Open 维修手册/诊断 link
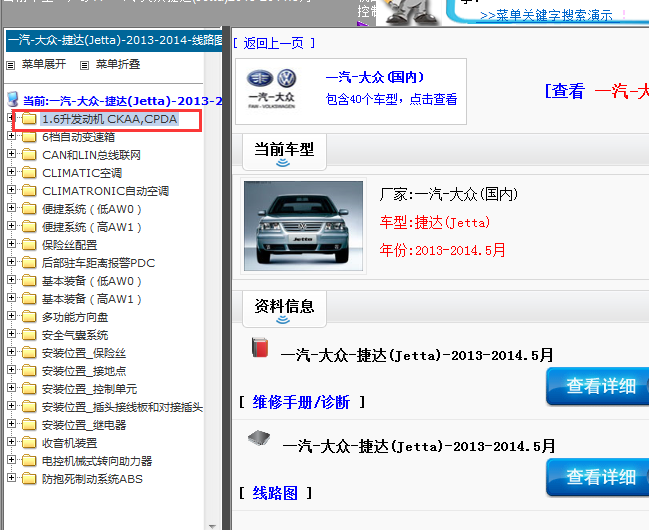The height and width of the screenshot is (530, 649). click(x=301, y=402)
